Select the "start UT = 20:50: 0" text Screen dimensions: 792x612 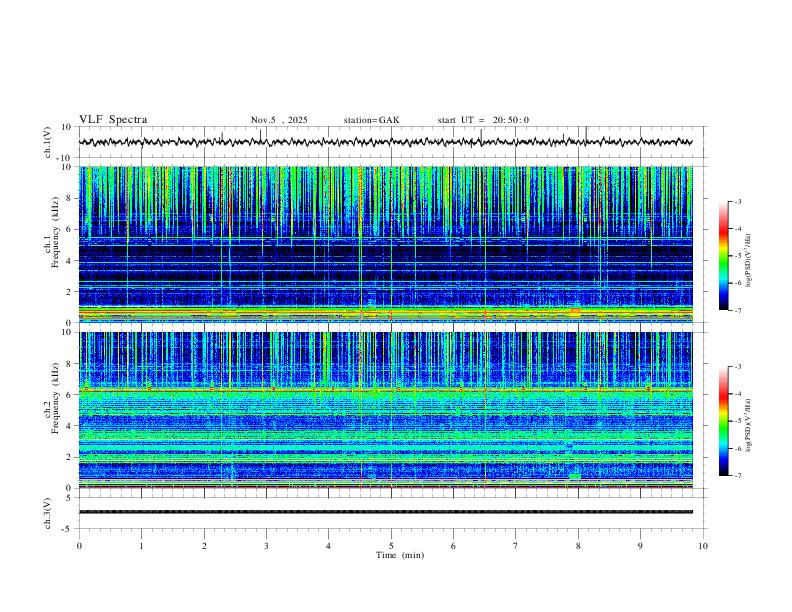coord(483,120)
